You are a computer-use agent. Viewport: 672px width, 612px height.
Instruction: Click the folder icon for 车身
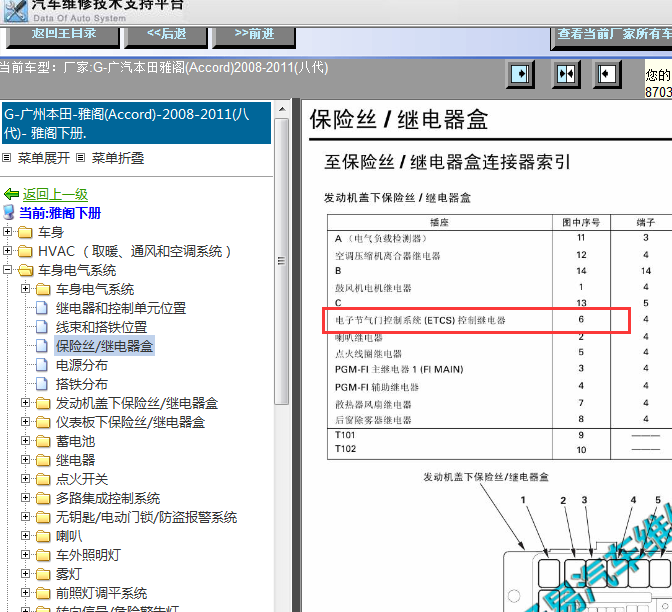[25, 232]
